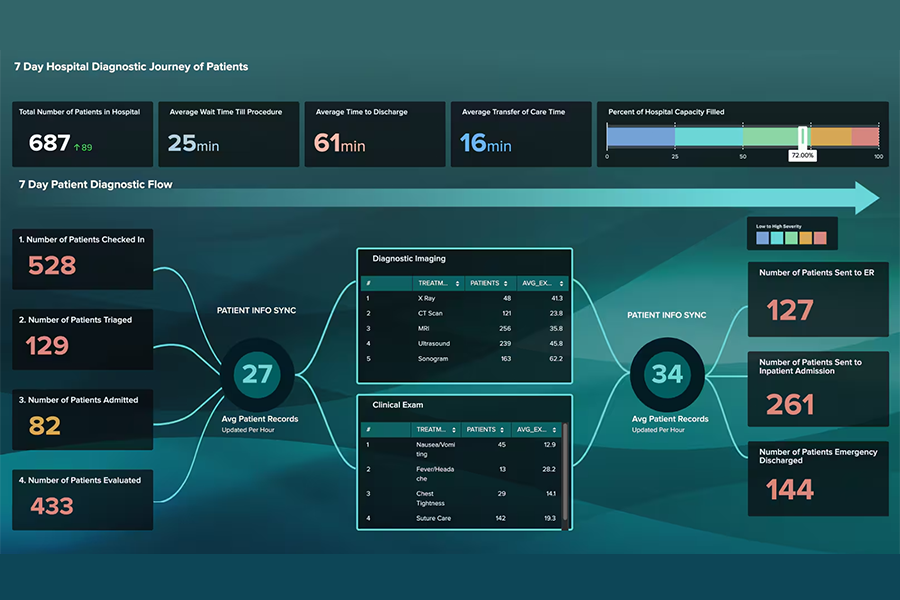
Task: Select the MRI row in Diagnostic Imaging
Action: click(465, 328)
